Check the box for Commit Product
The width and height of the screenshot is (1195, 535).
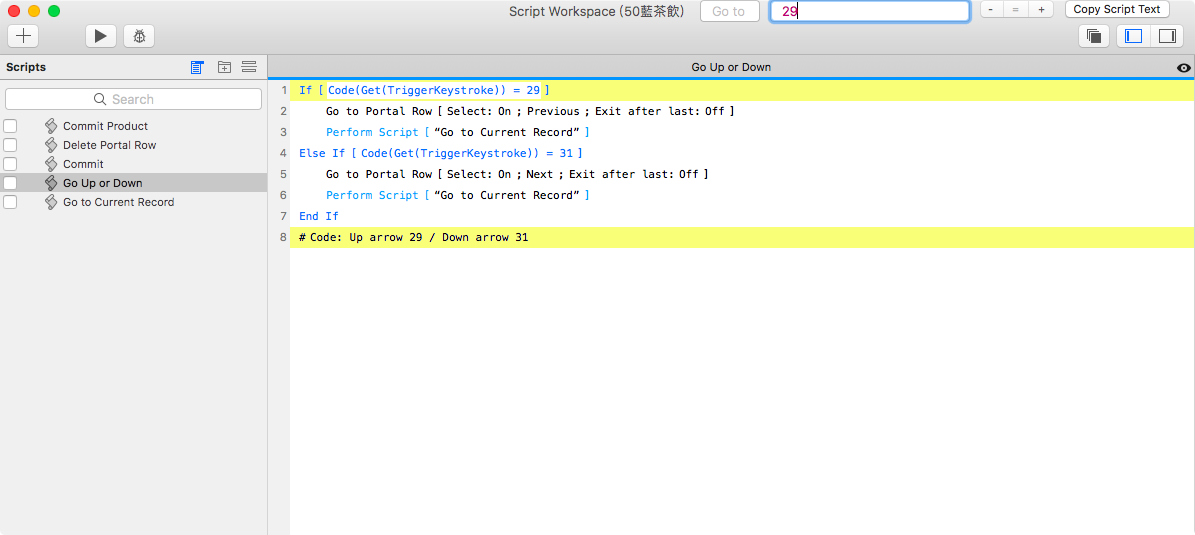pyautogui.click(x=10, y=126)
